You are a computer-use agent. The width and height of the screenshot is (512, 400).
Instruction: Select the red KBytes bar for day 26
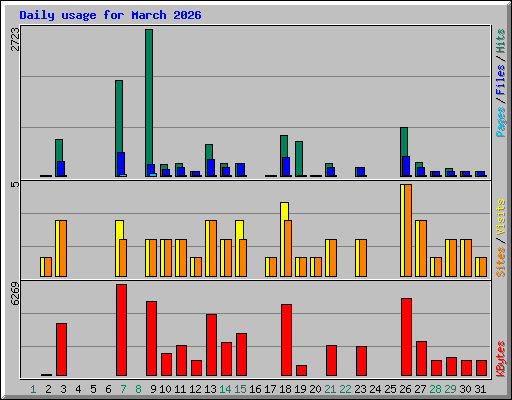tap(407, 337)
